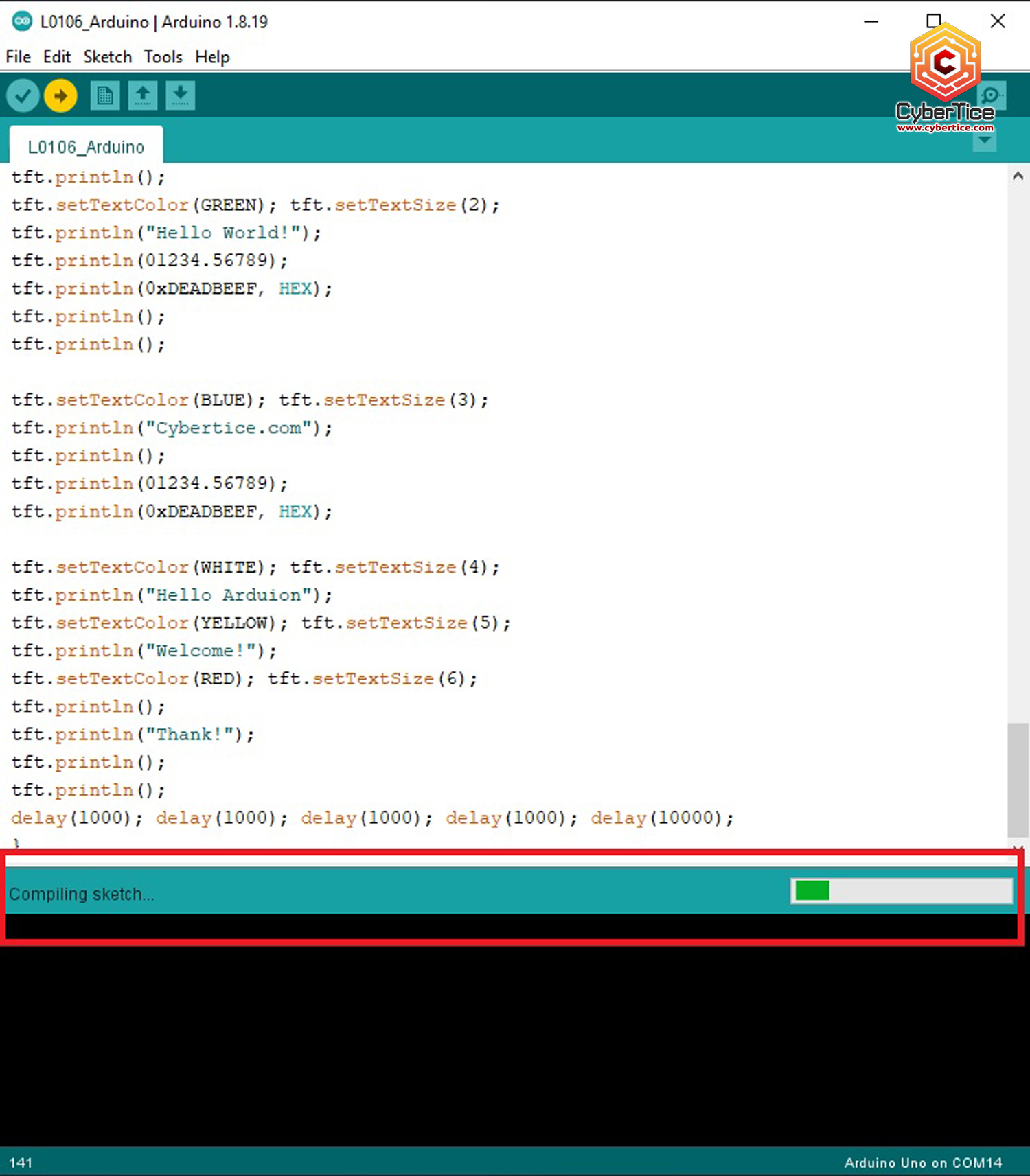Screen dimensions: 1030x1176
Task: Open the Help menu
Action: (212, 57)
